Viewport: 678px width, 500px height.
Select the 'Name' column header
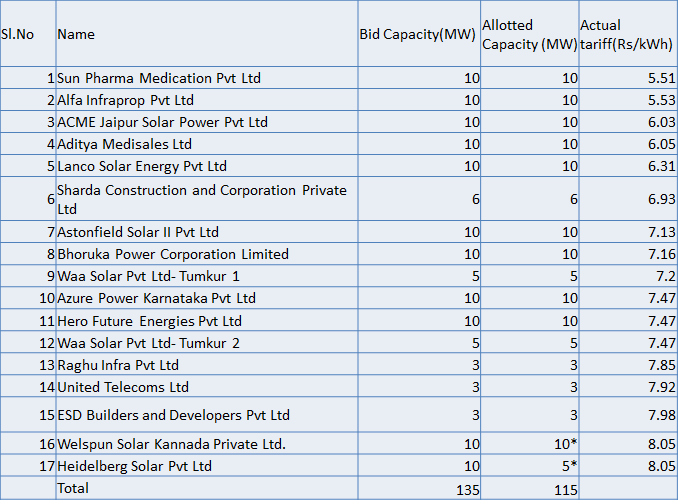point(207,34)
